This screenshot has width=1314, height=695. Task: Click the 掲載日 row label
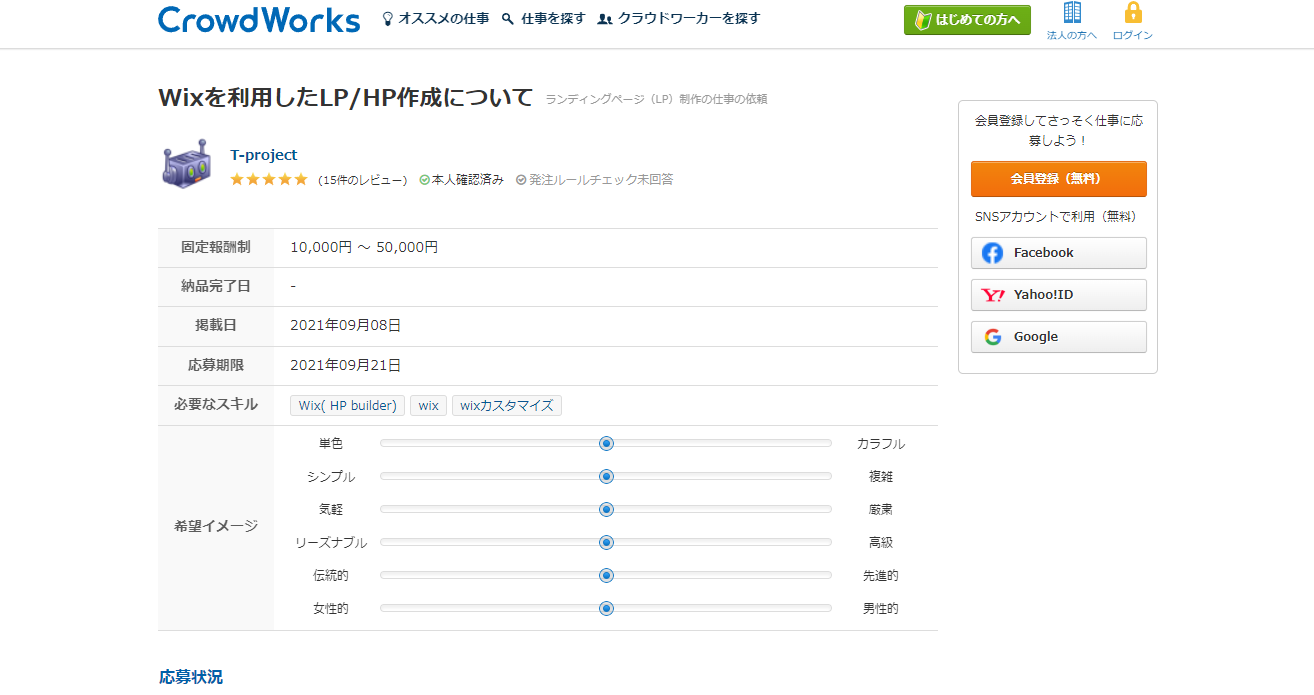pos(216,325)
